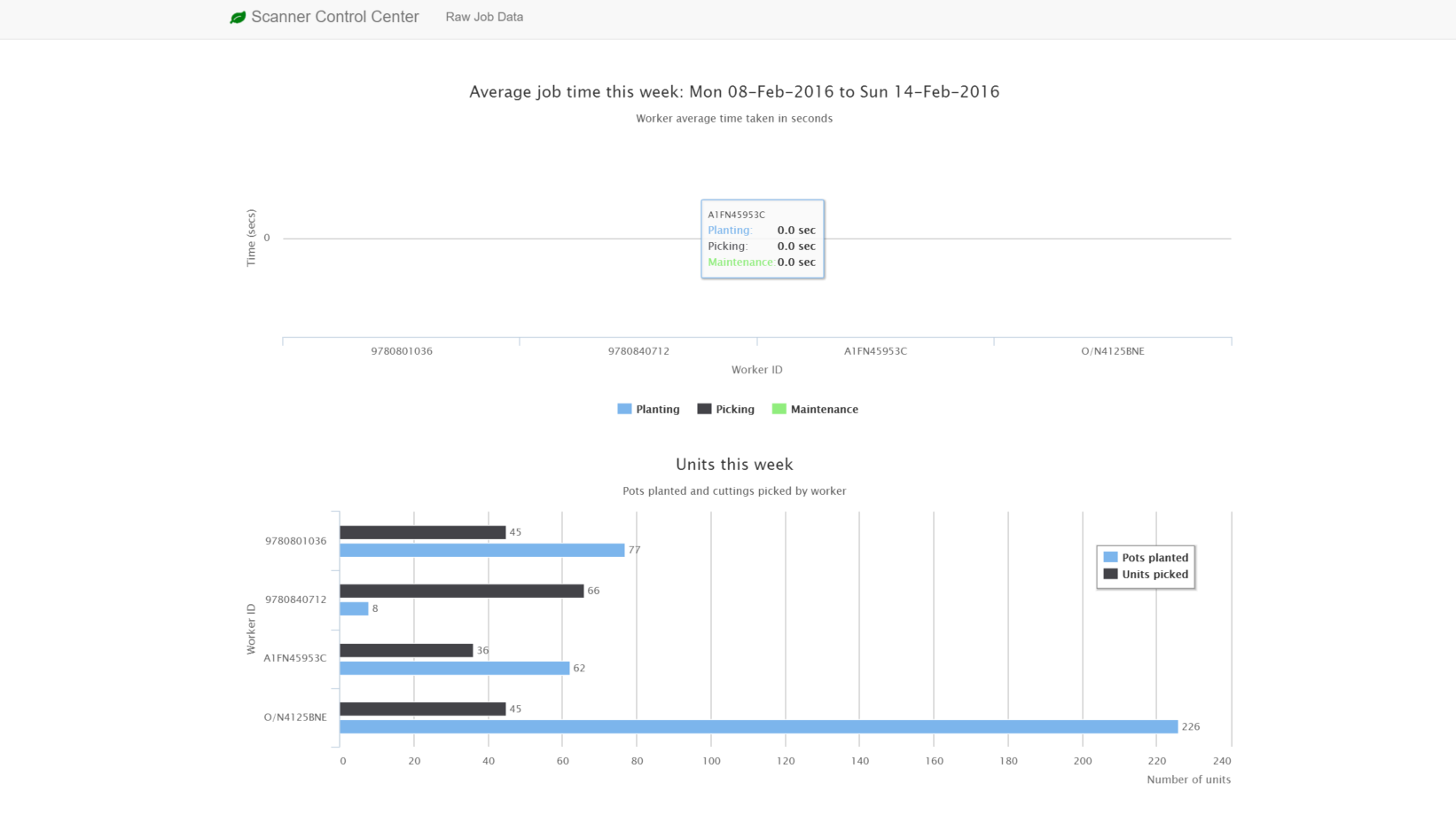1456x823 pixels.
Task: Click the green Maintenance legend swatch
Action: click(779, 409)
